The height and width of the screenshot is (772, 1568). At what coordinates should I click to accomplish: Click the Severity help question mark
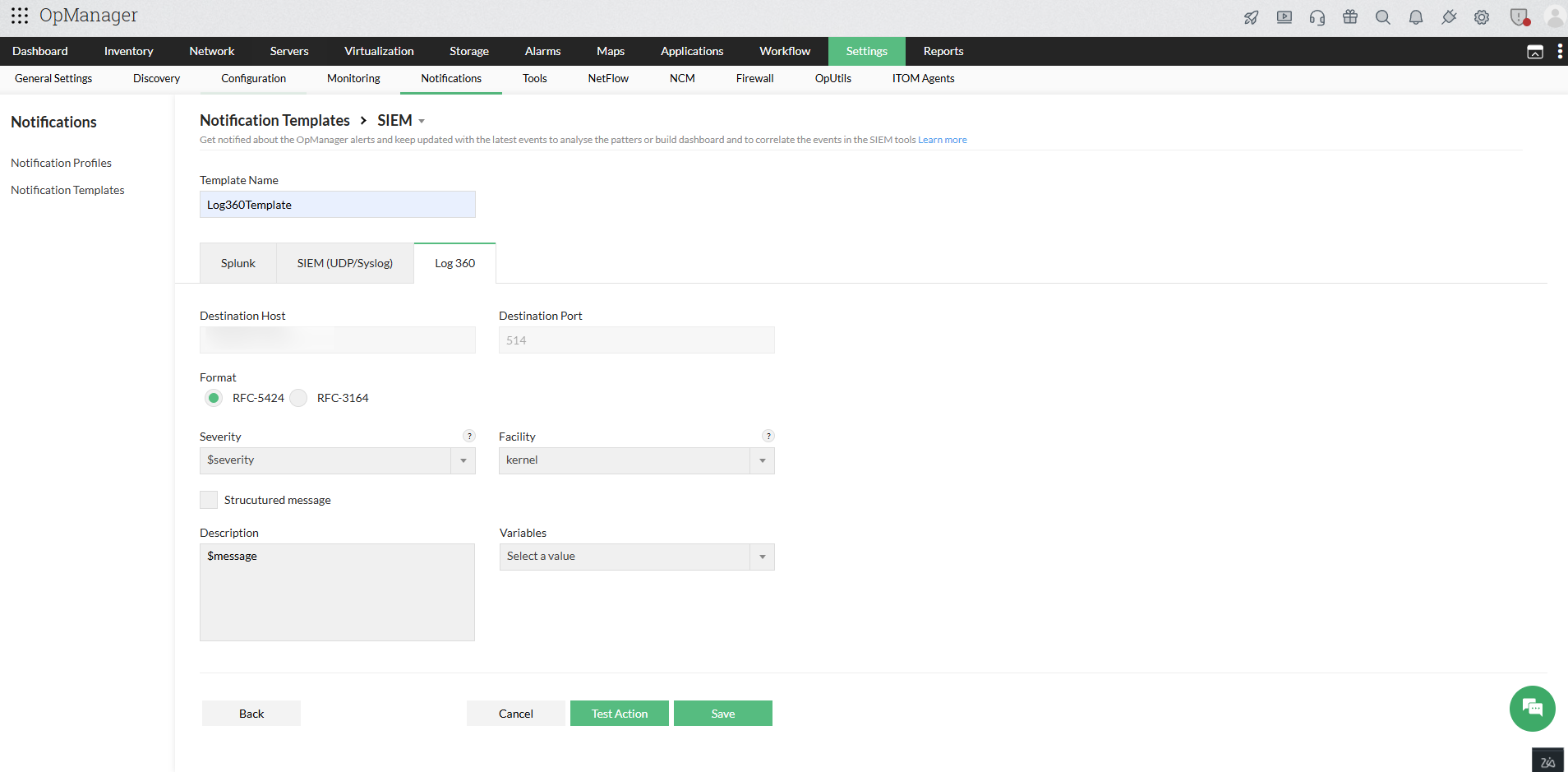469,436
